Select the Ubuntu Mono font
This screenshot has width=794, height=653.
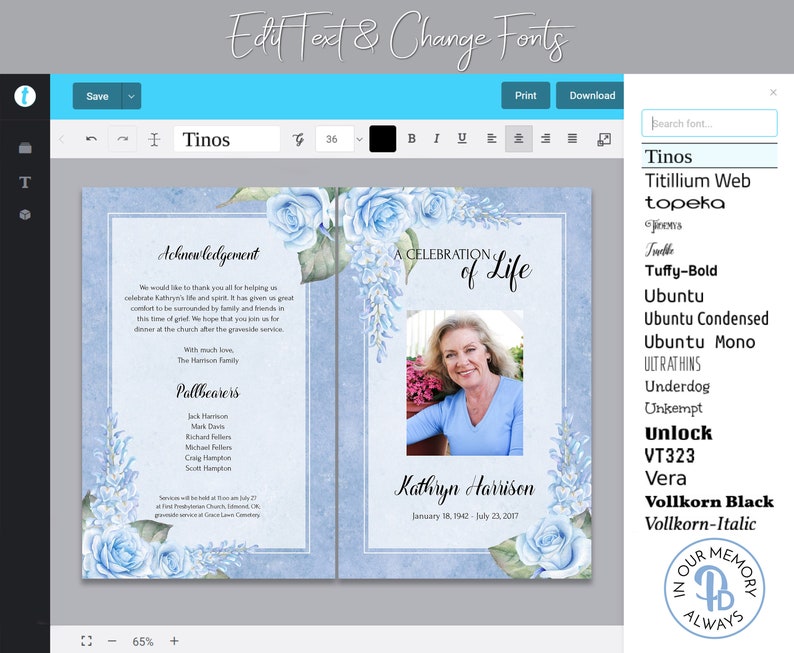pos(700,342)
